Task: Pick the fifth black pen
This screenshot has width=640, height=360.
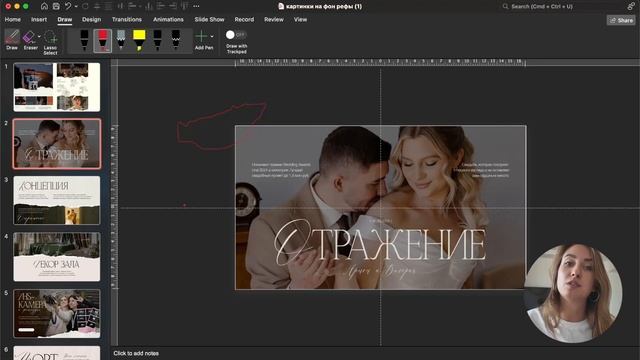Action: pos(158,40)
